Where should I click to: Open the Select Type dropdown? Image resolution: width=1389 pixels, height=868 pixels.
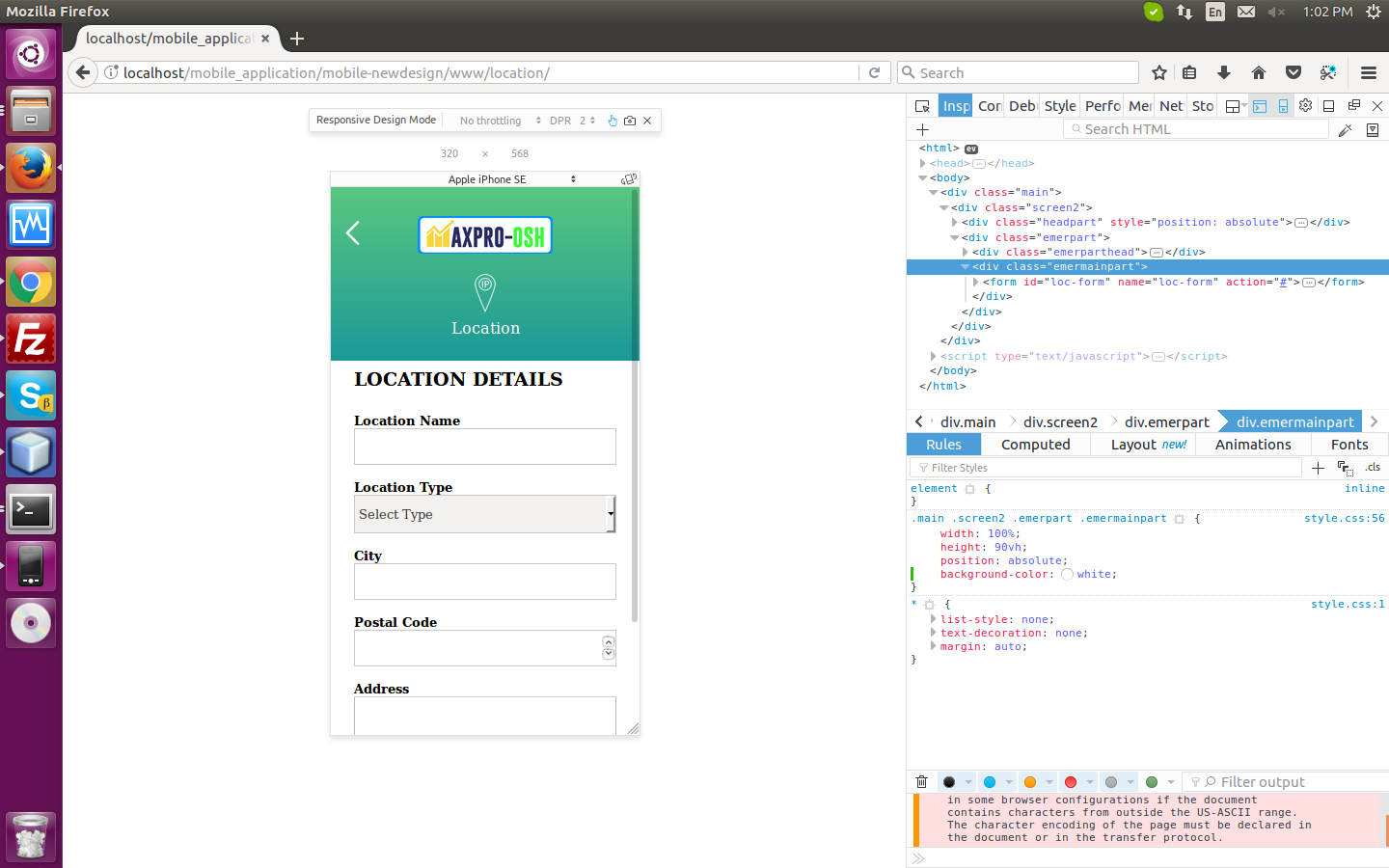coord(485,514)
